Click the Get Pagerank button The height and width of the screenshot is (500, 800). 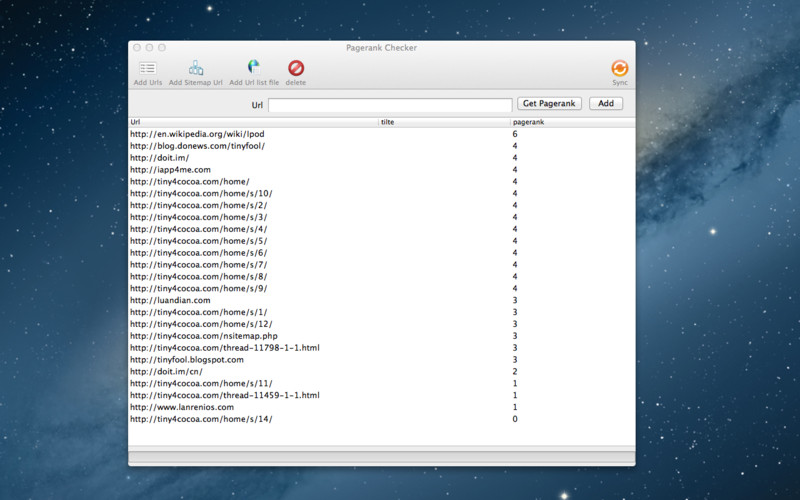point(549,104)
